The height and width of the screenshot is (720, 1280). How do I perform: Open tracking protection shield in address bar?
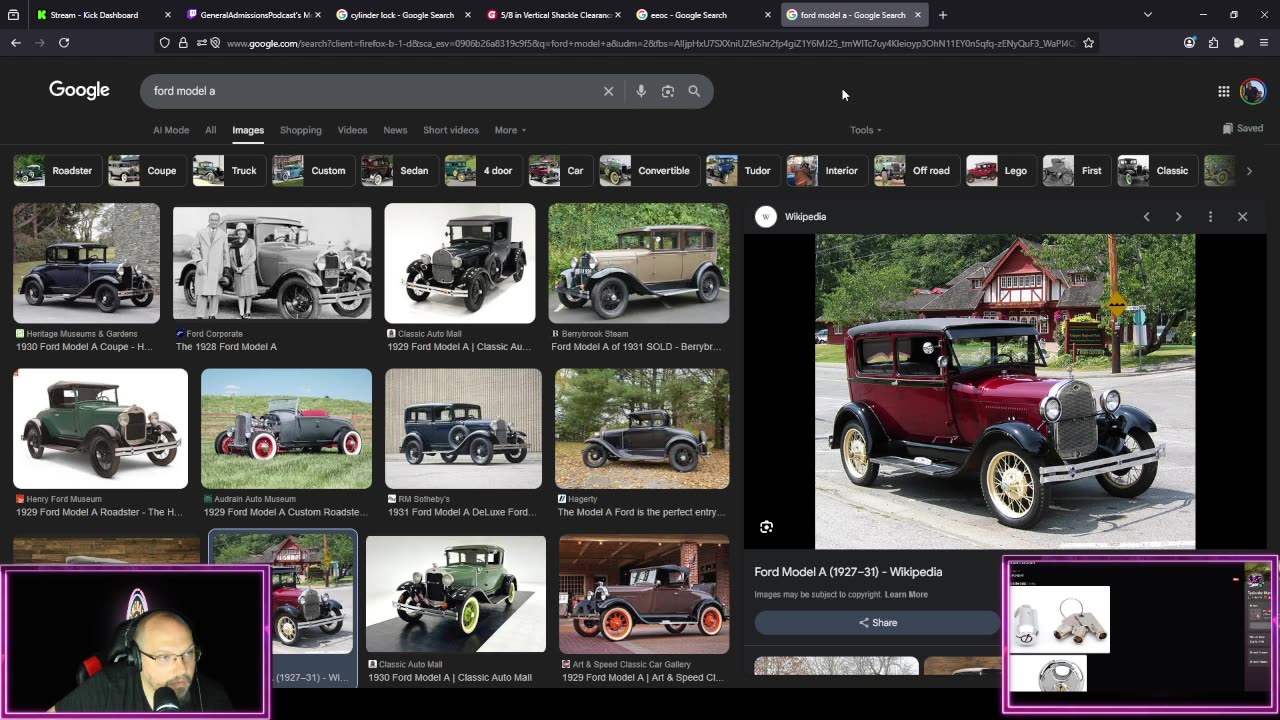165,43
